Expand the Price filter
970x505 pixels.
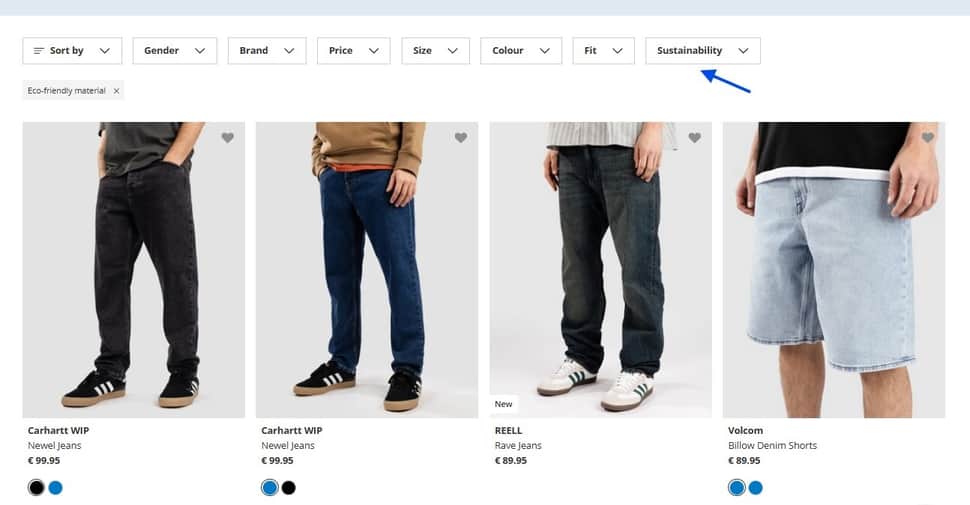pyautogui.click(x=353, y=51)
